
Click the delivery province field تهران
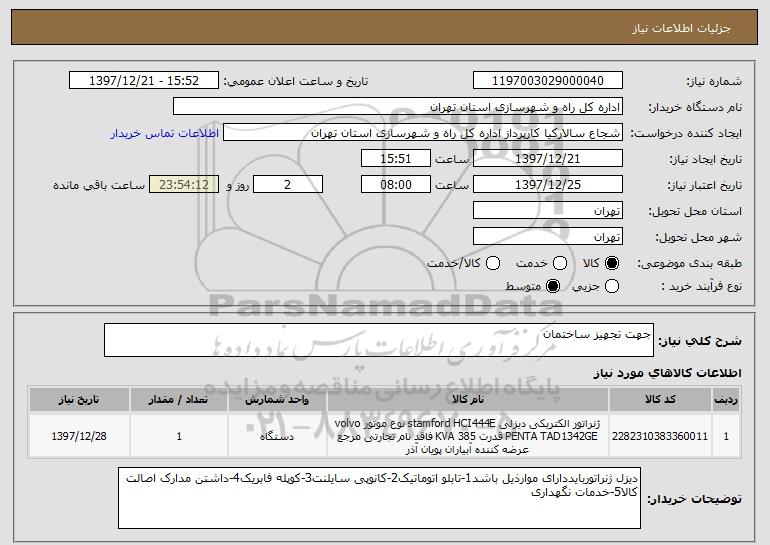(548, 211)
